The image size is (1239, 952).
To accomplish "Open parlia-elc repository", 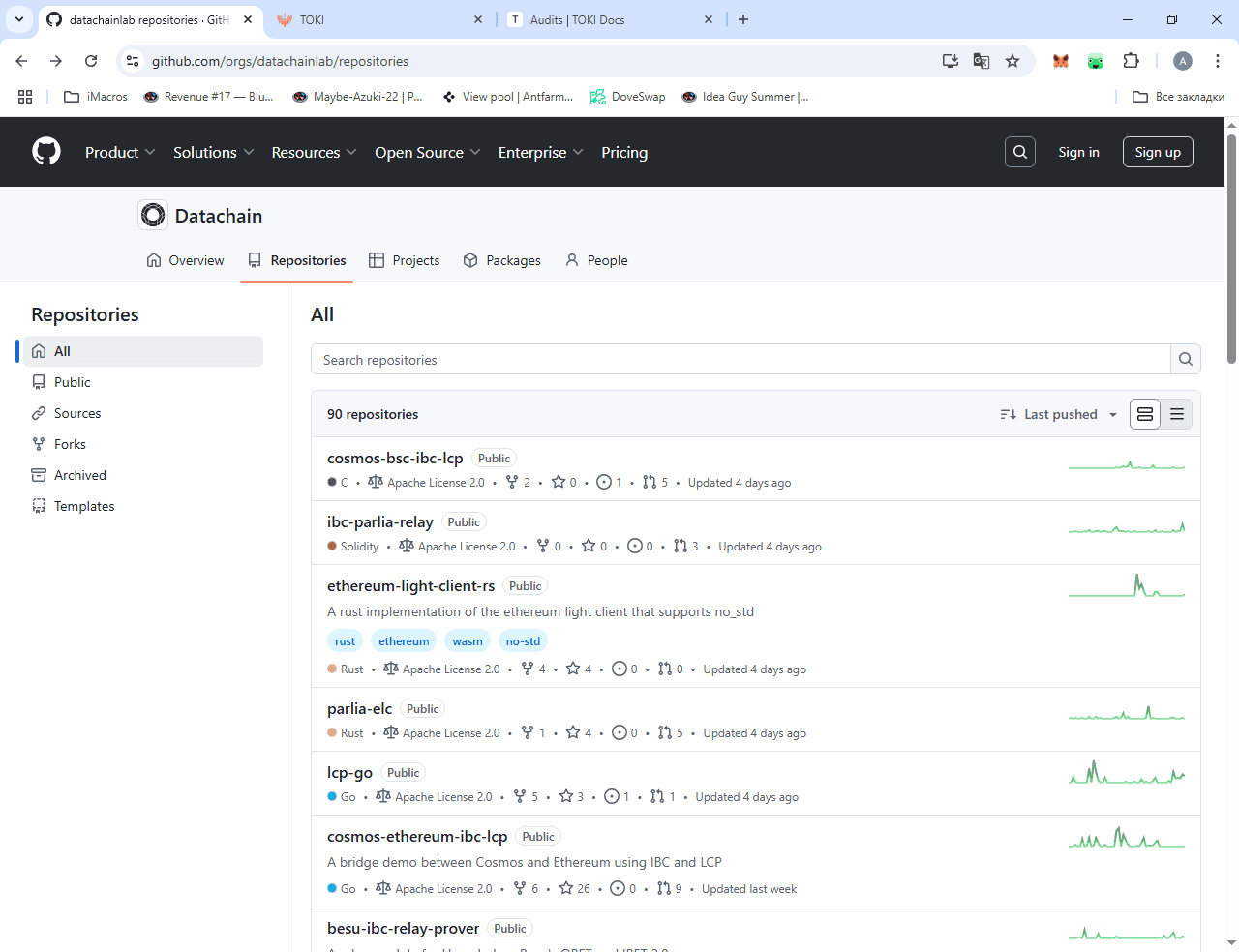I will click(x=359, y=708).
